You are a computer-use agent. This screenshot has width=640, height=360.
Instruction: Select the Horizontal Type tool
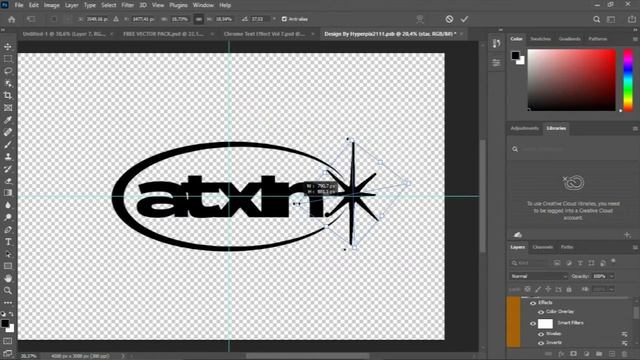[x=8, y=242]
